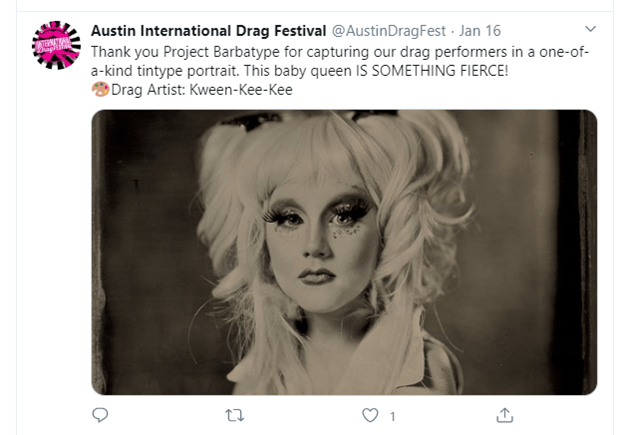The image size is (624, 435).
Task: Retweet this Austin Drag Festival post
Action: pyautogui.click(x=234, y=415)
